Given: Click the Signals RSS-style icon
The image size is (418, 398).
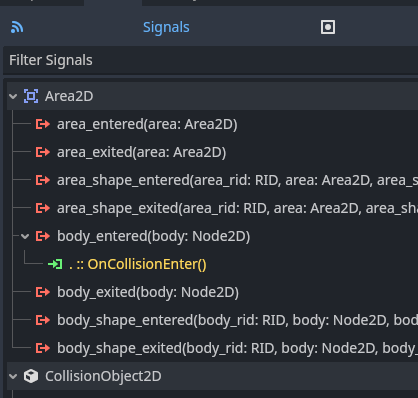Looking at the screenshot, I should pyautogui.click(x=17, y=27).
